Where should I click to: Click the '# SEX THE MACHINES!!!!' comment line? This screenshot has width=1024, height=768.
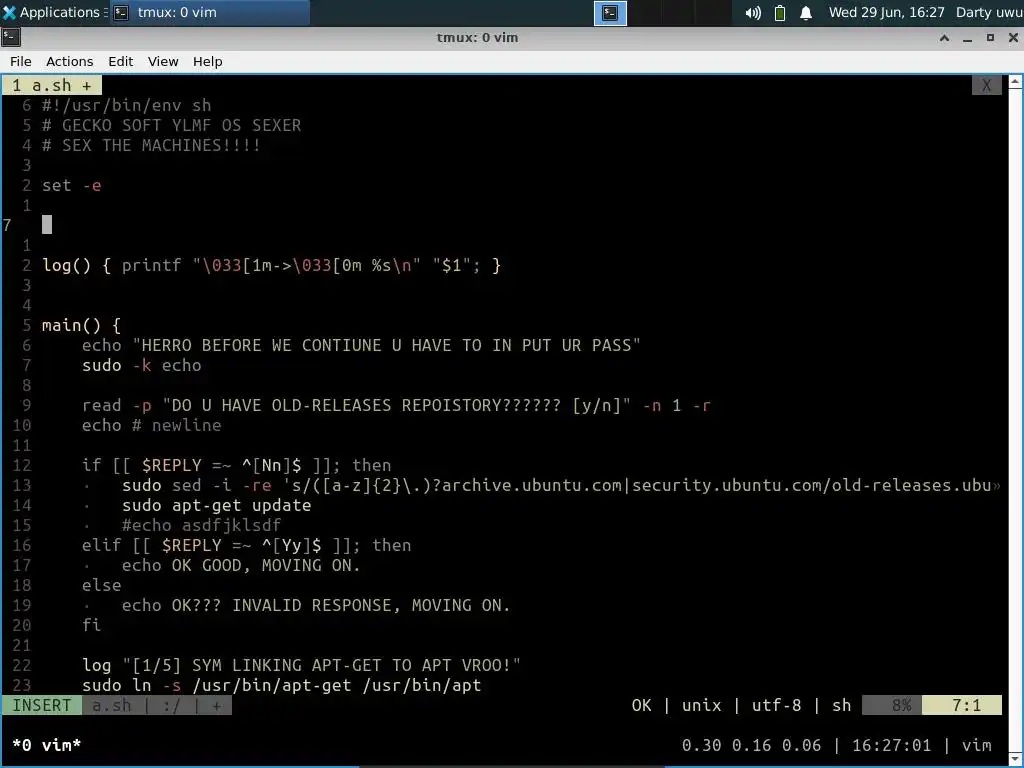pos(152,145)
